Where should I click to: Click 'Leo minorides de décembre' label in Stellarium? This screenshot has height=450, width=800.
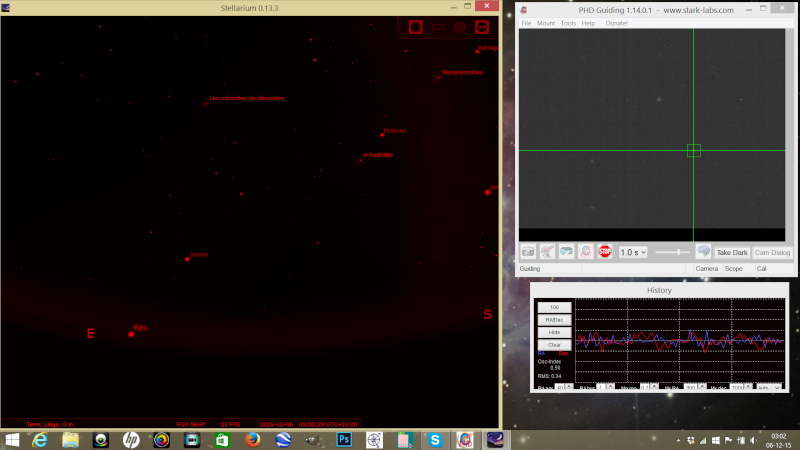coord(246,98)
